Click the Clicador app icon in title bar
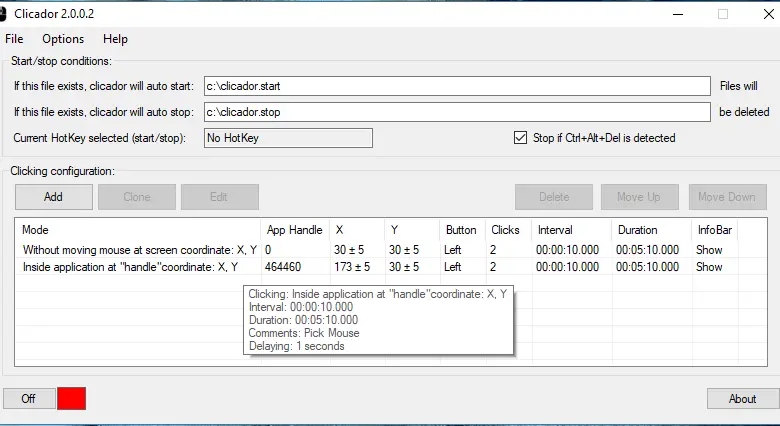Image resolution: width=780 pixels, height=426 pixels. [2, 14]
